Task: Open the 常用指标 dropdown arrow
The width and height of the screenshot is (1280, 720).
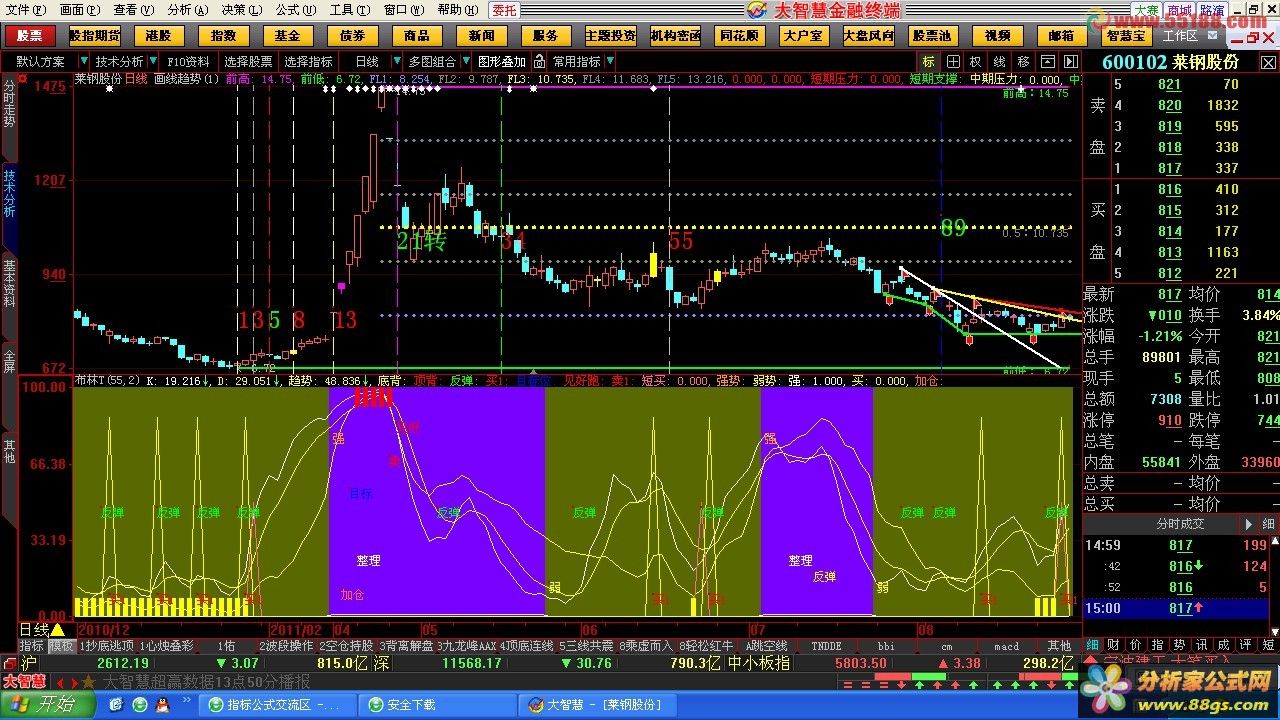Action: [610, 62]
